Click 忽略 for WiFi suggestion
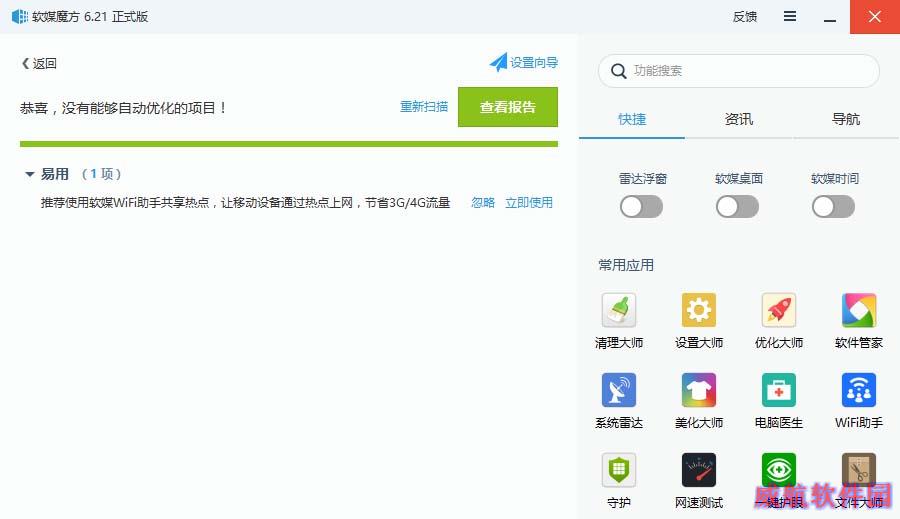Viewport: 900px width, 519px height. click(483, 203)
